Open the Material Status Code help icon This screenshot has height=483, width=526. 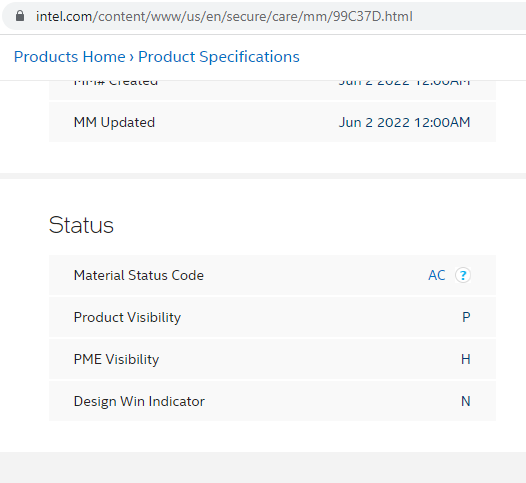[463, 275]
